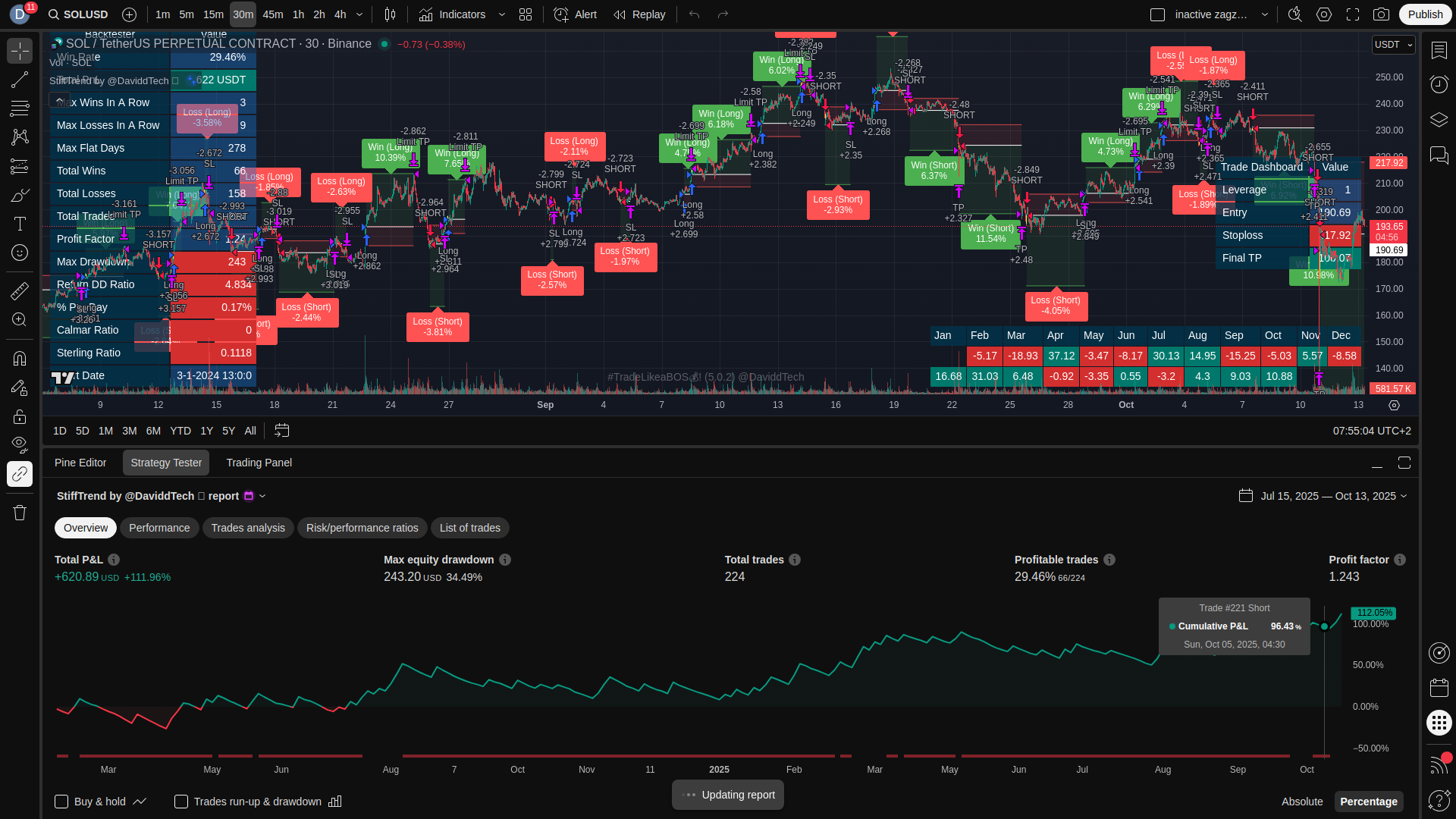Take a chart snapshot with camera icon

tap(1382, 14)
